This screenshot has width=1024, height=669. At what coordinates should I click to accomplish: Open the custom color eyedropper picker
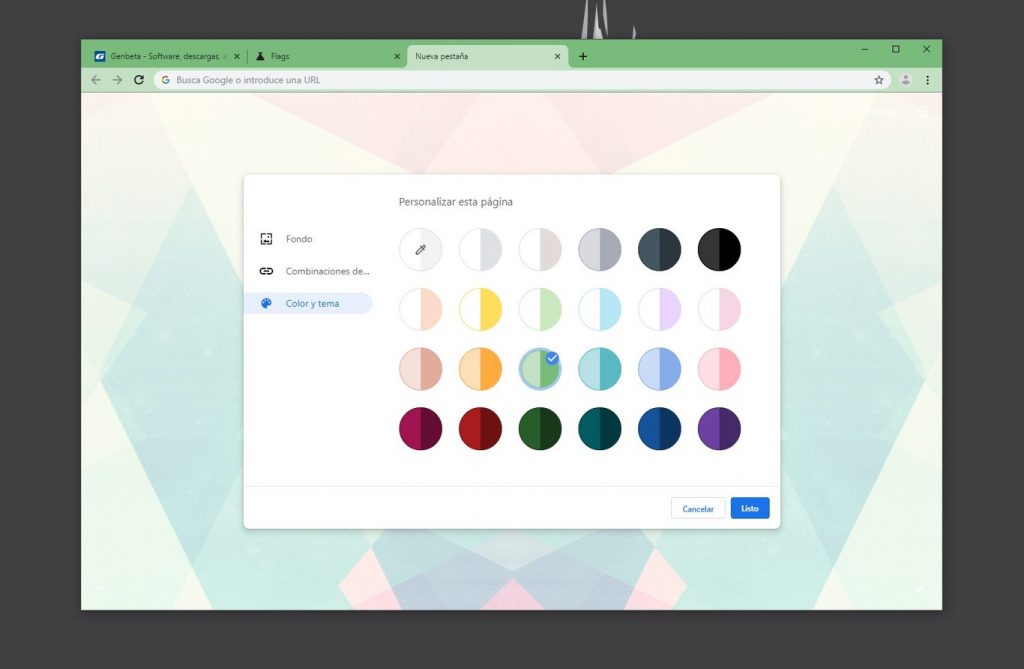coord(420,249)
